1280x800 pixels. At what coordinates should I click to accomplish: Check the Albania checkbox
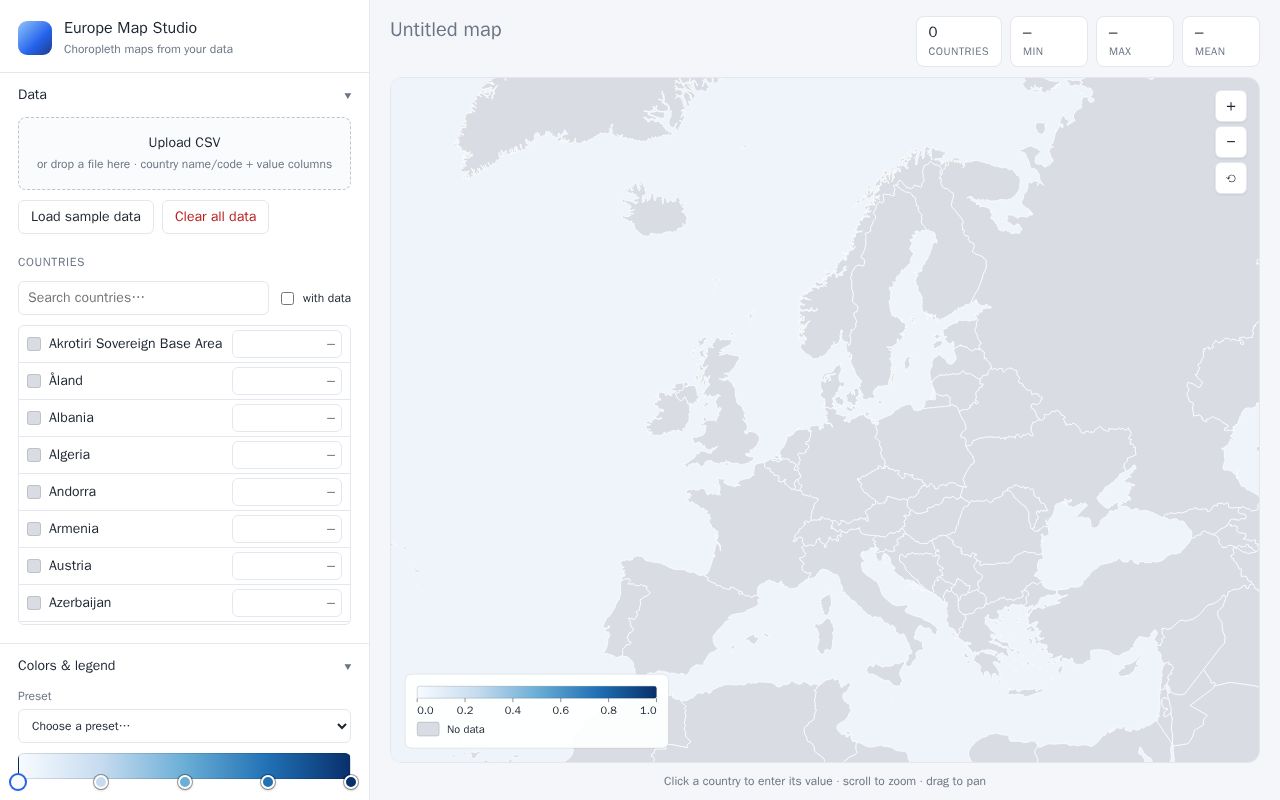point(34,418)
